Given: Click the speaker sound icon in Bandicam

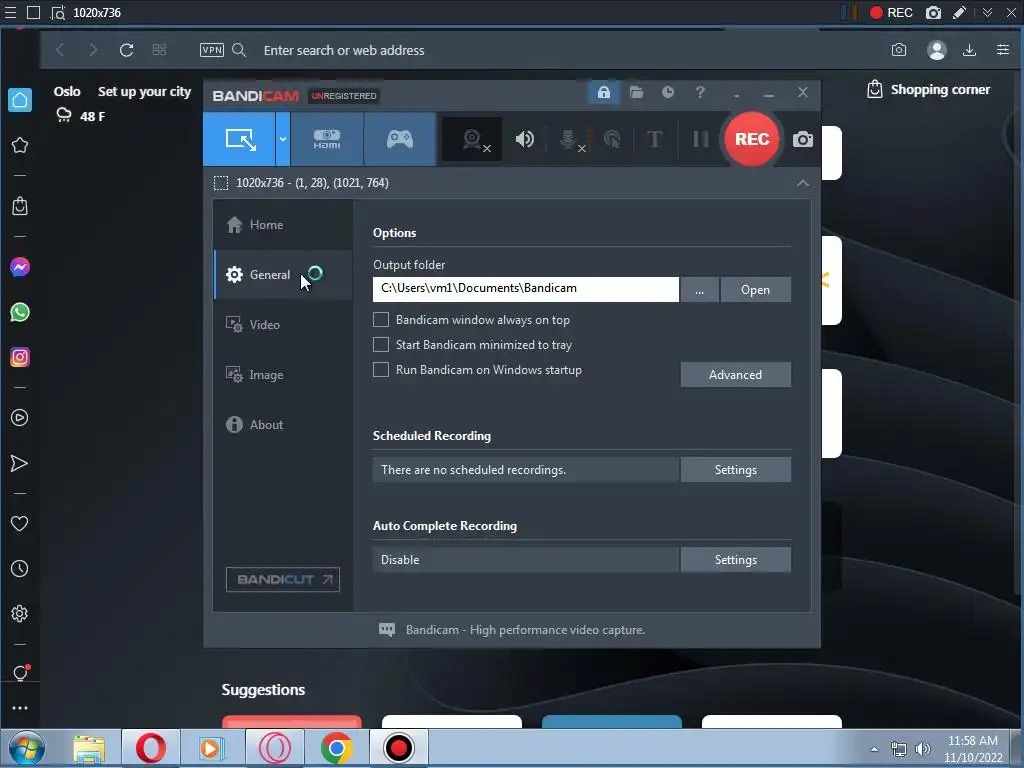Looking at the screenshot, I should [524, 139].
